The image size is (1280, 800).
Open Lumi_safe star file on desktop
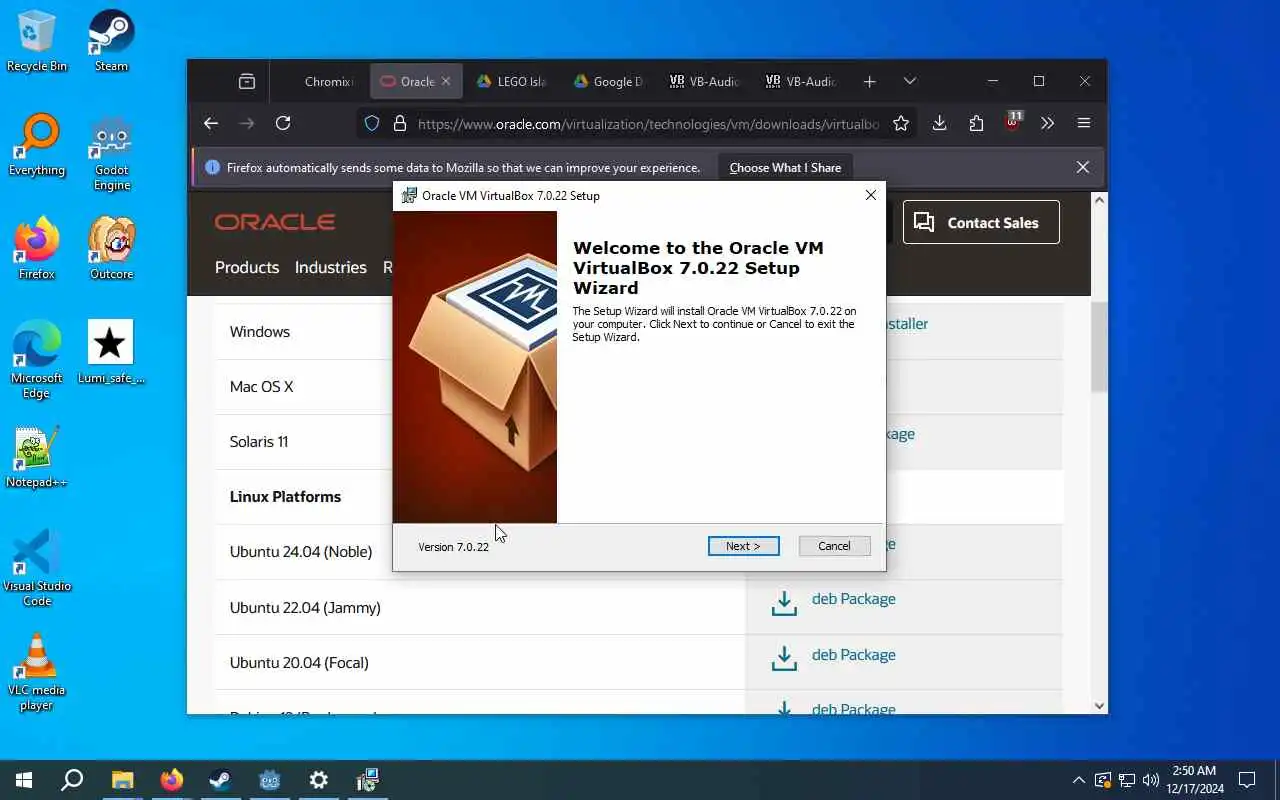(x=111, y=353)
